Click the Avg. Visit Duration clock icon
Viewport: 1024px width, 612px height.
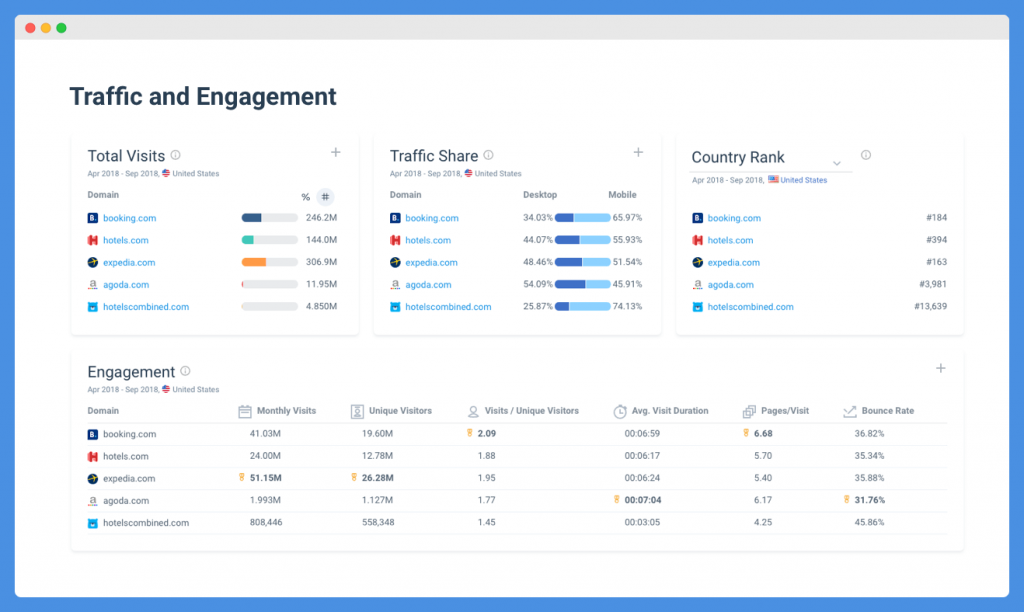point(620,411)
